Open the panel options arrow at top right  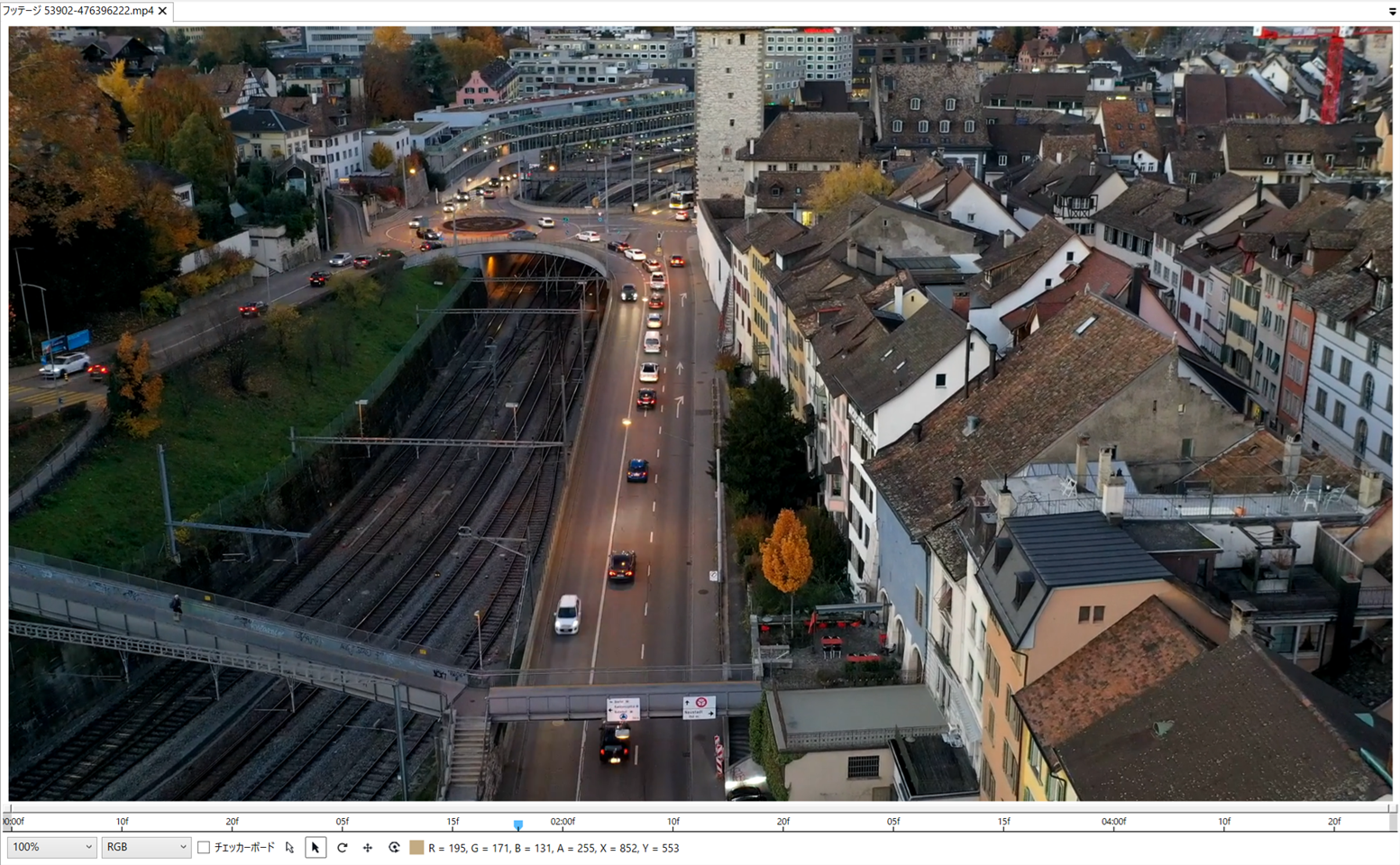pyautogui.click(x=1392, y=12)
